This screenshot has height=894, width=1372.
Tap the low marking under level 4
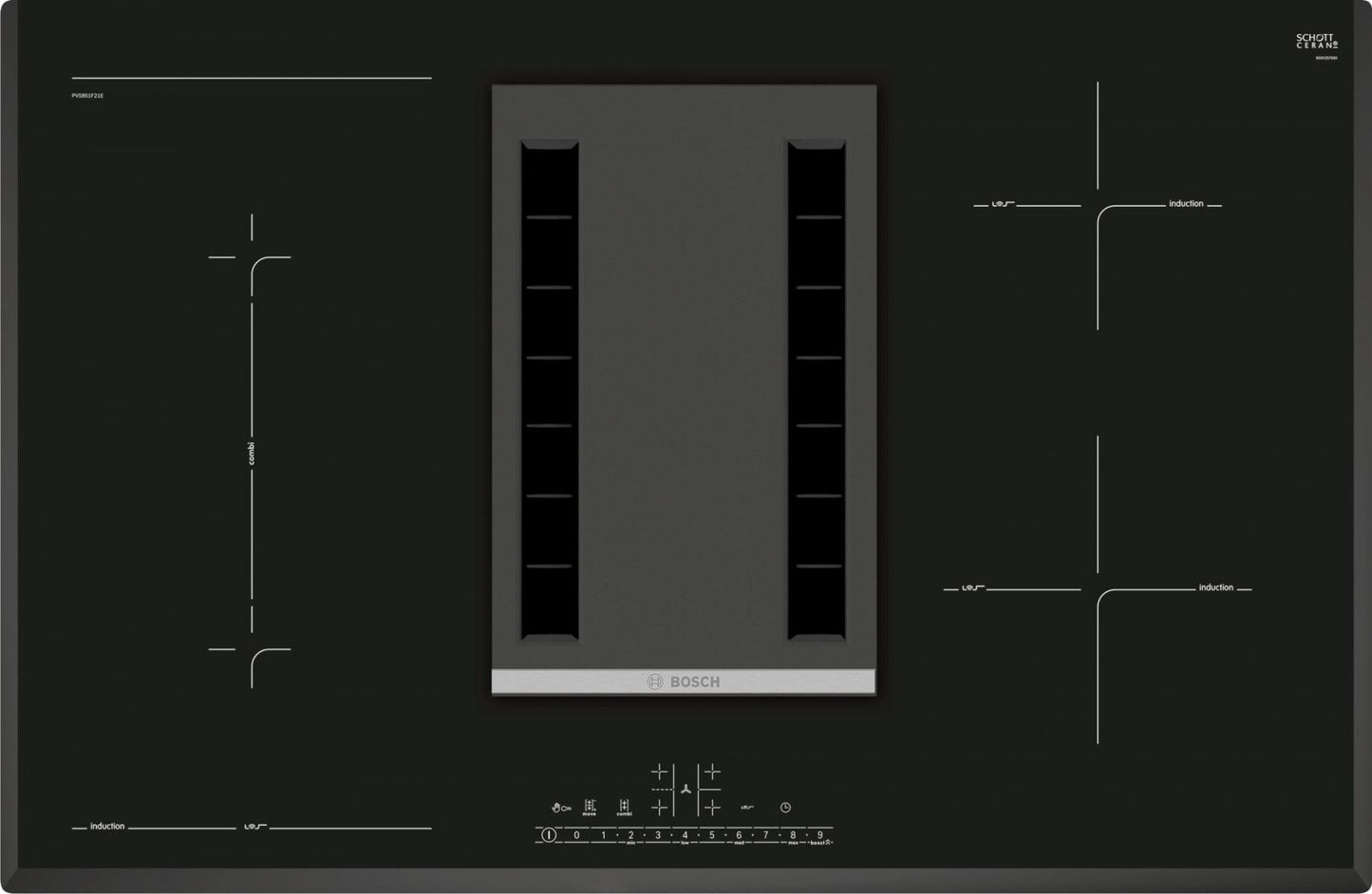[x=686, y=843]
